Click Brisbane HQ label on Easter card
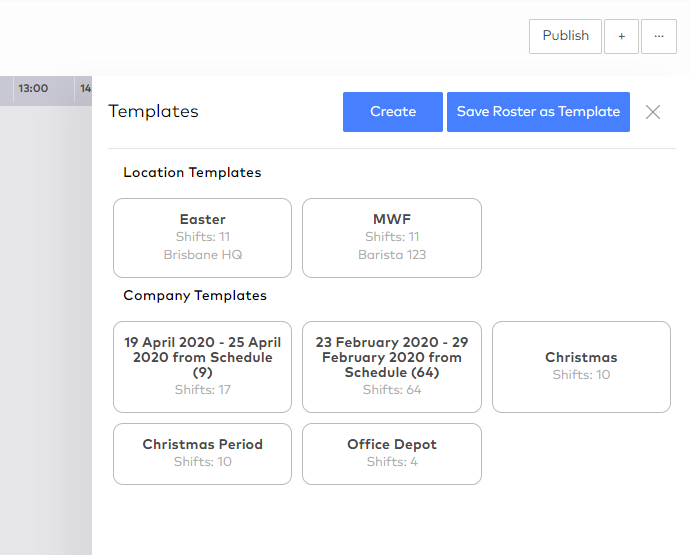The width and height of the screenshot is (690, 555). pos(203,255)
